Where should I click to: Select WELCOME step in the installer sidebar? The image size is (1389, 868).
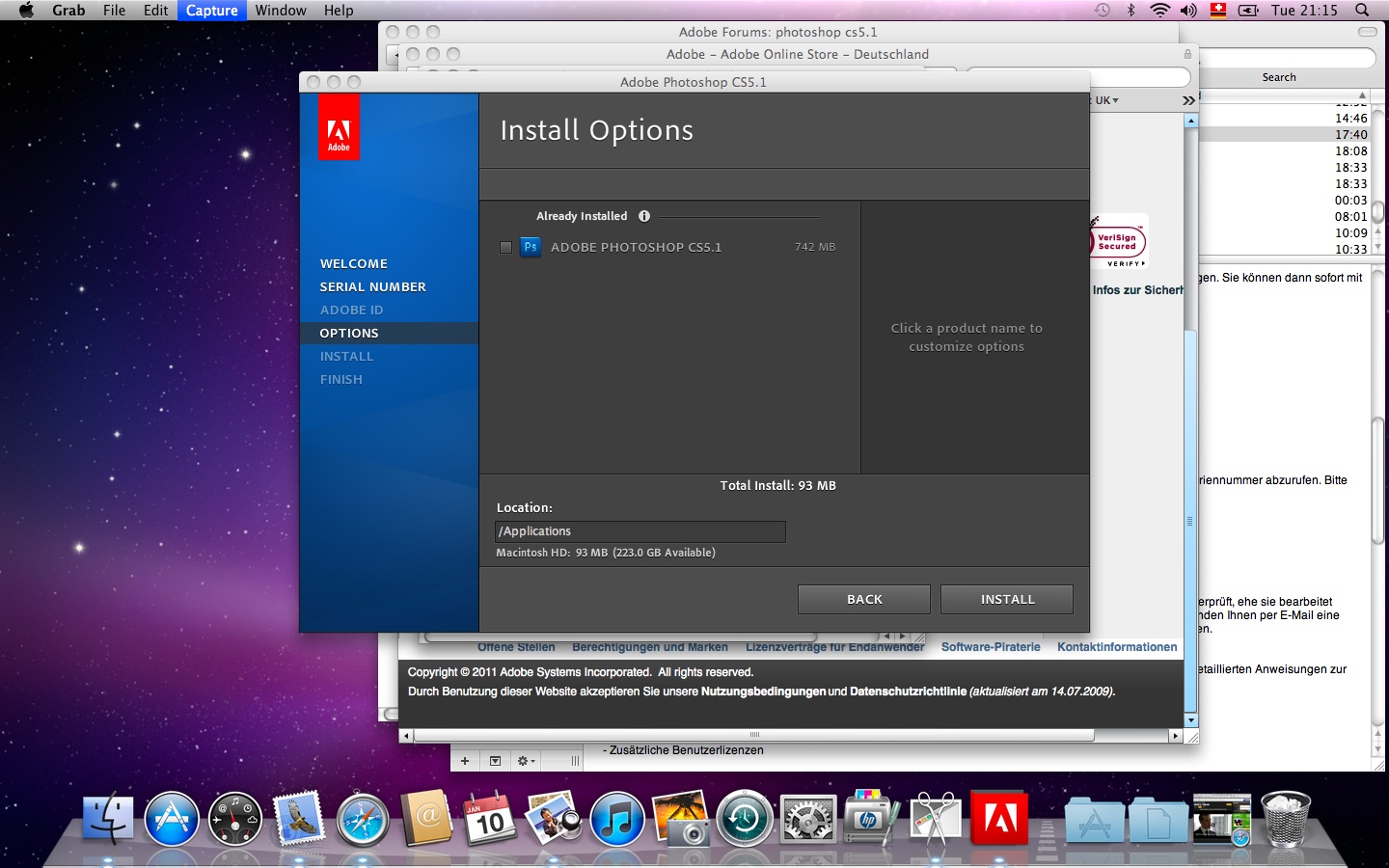(354, 263)
